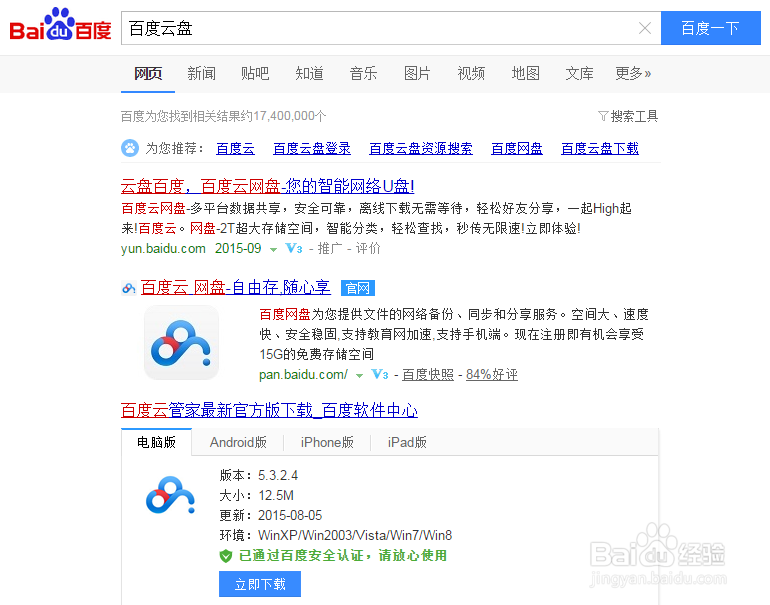The height and width of the screenshot is (605, 770).
Task: Click the 百度一下 search button
Action: click(711, 28)
